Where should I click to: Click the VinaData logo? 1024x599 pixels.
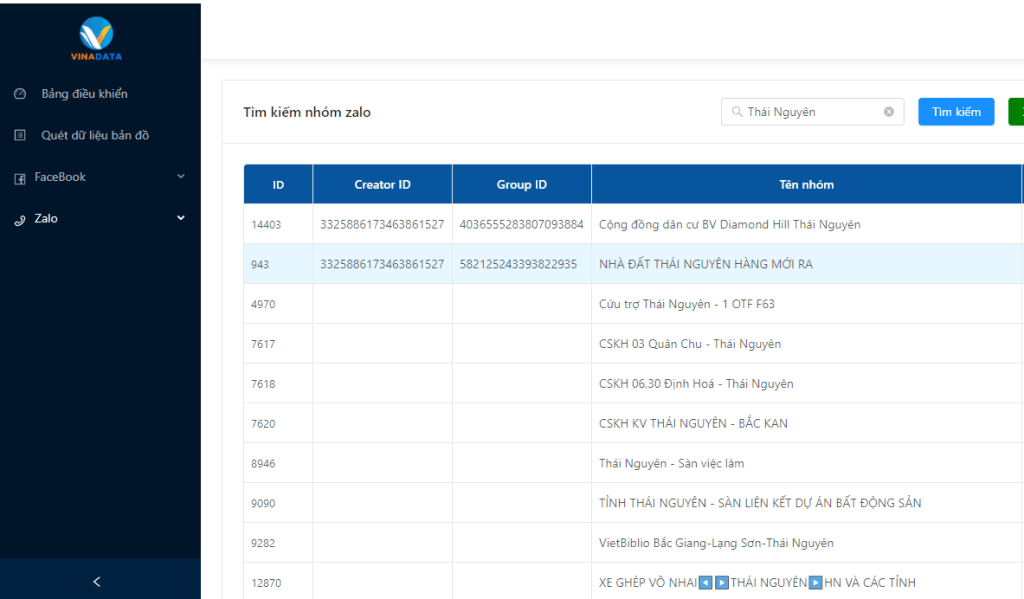click(97, 38)
